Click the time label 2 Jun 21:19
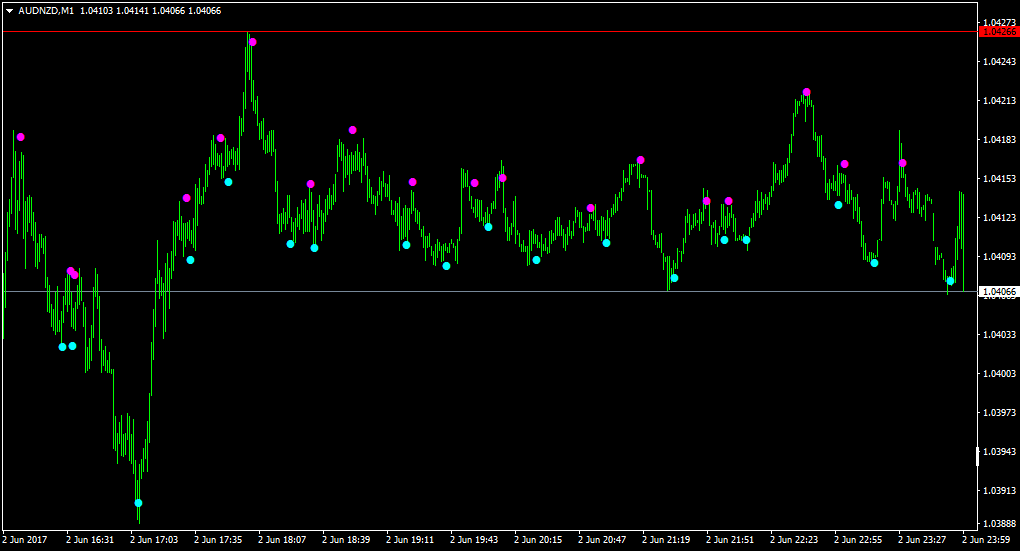The height and width of the screenshot is (551, 1020). click(x=666, y=540)
